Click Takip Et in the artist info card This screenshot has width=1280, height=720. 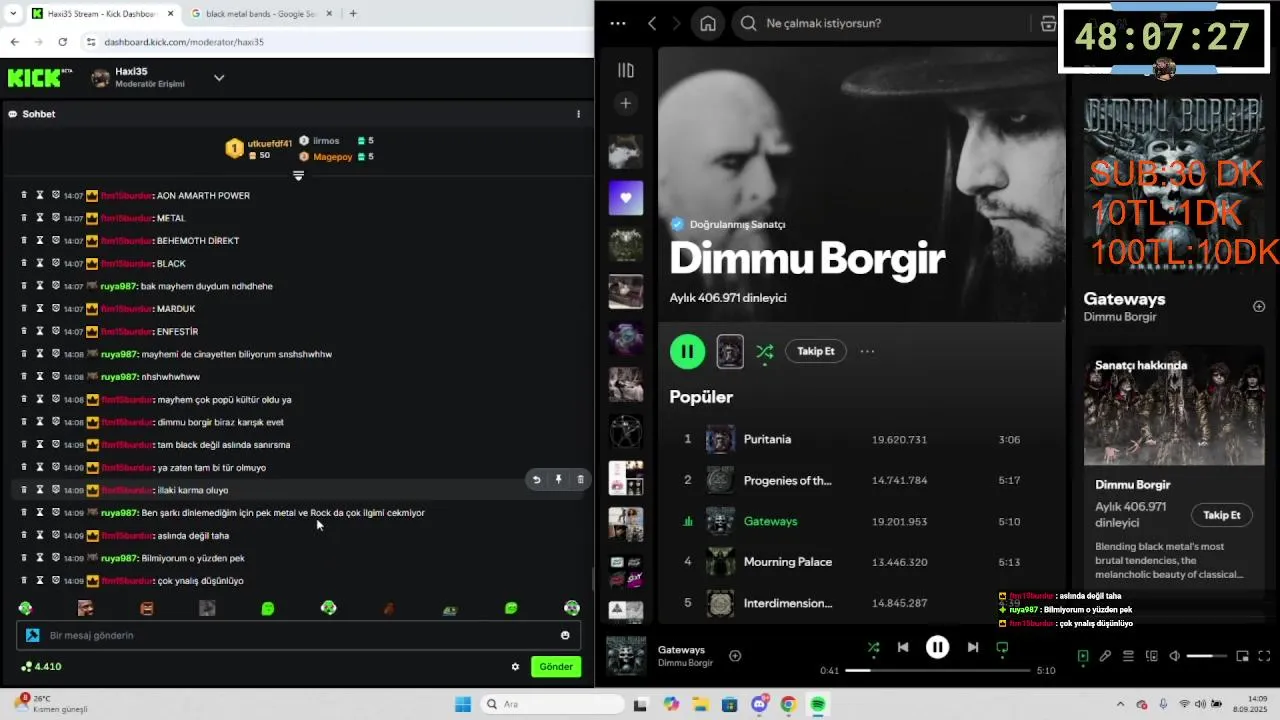point(1222,515)
